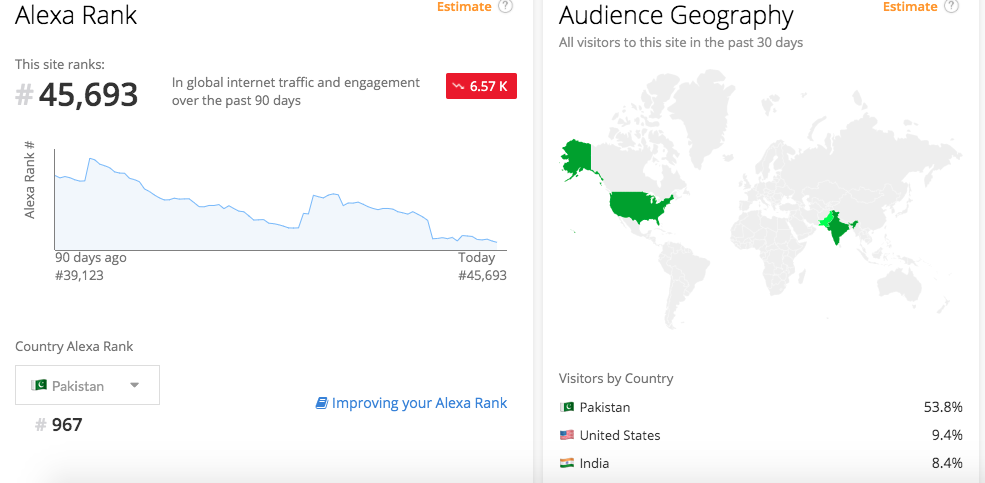The width and height of the screenshot is (985, 483).
Task: Click the Pakistan flag in the Country Alexa Rank dropdown
Action: tap(39, 385)
